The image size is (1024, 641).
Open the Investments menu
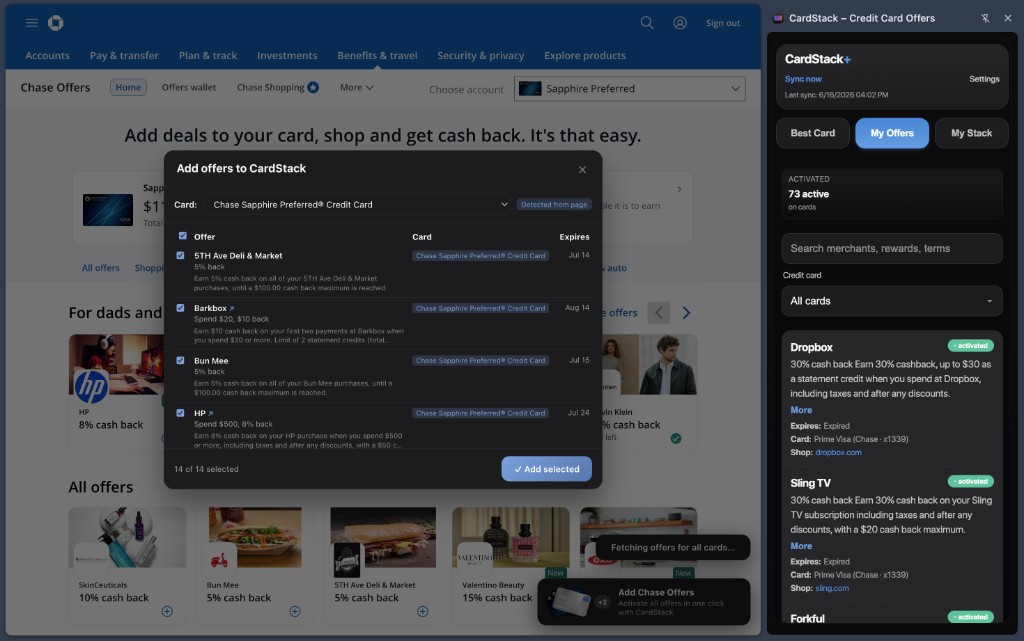(287, 55)
